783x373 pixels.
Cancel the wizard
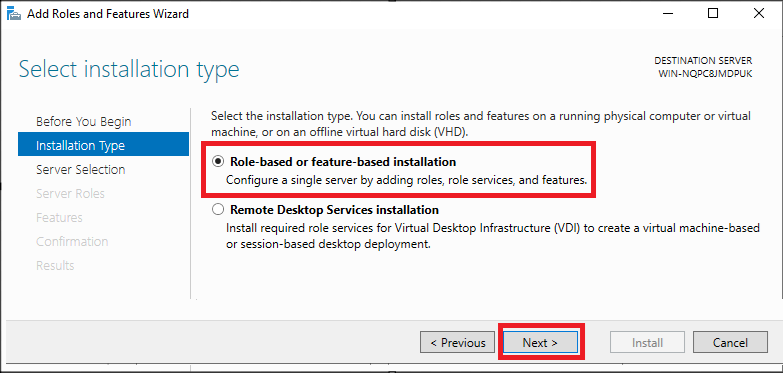click(730, 343)
